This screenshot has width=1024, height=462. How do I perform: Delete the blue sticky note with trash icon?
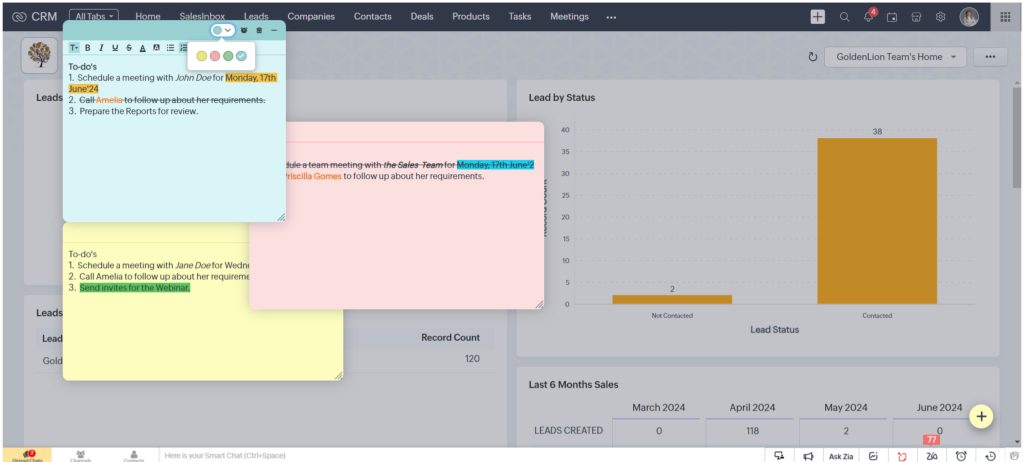(x=259, y=30)
